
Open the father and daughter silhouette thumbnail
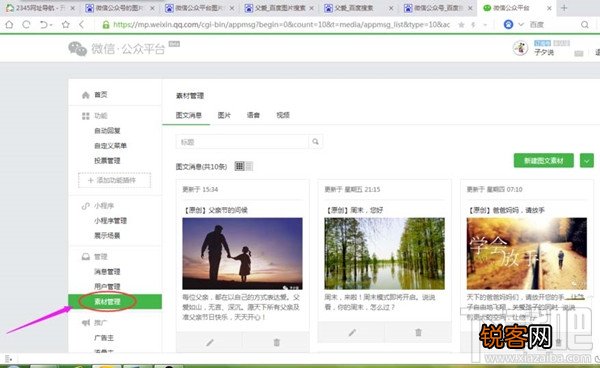(242, 253)
